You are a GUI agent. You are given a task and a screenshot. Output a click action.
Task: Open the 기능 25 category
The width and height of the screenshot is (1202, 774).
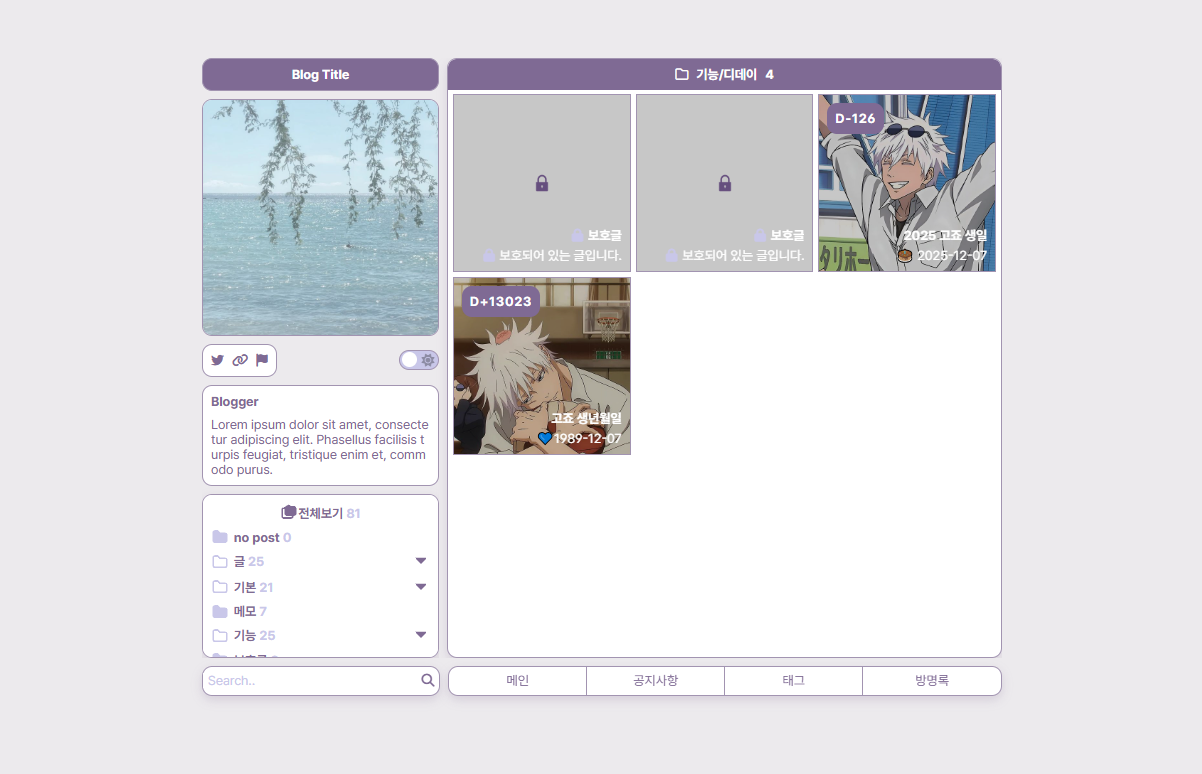[x=254, y=635]
